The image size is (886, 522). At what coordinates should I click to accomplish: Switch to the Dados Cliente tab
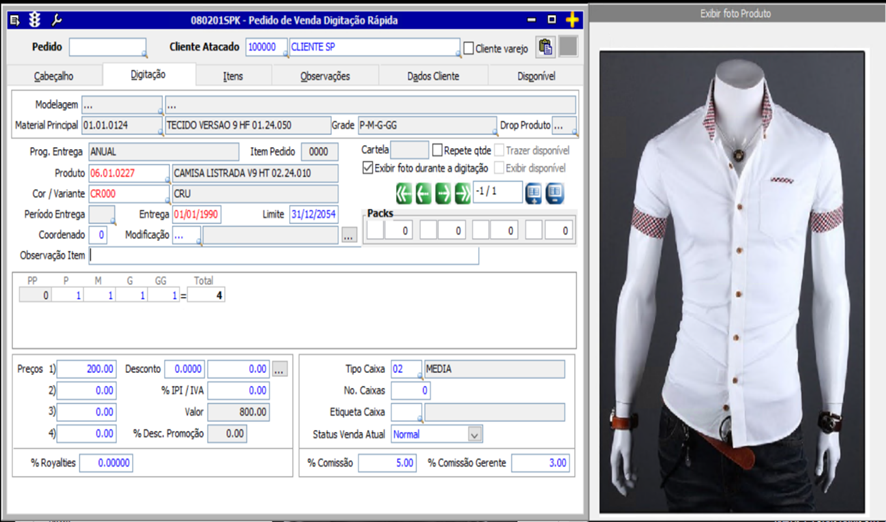(x=433, y=76)
